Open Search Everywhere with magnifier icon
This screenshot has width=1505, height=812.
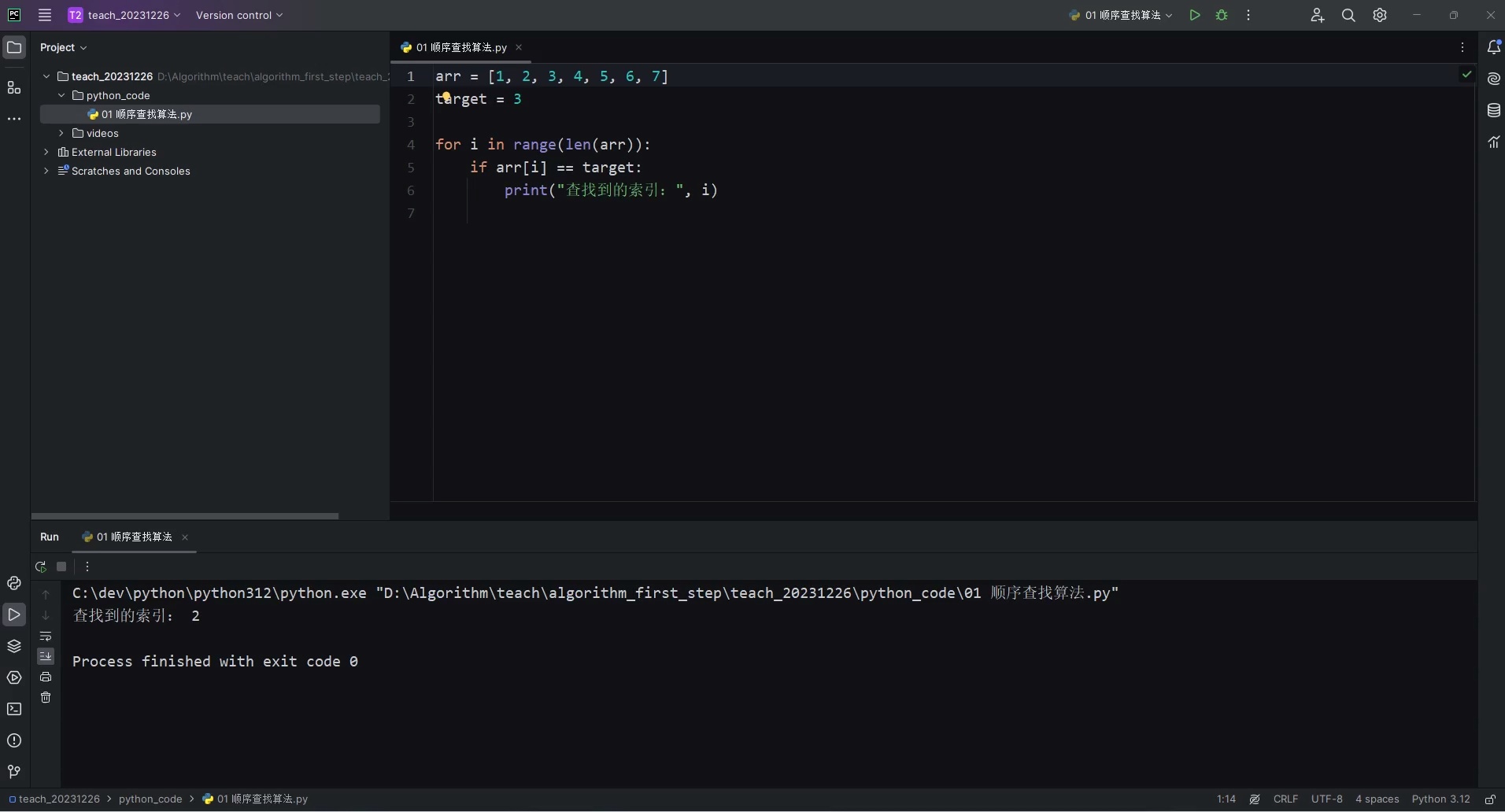1348,15
